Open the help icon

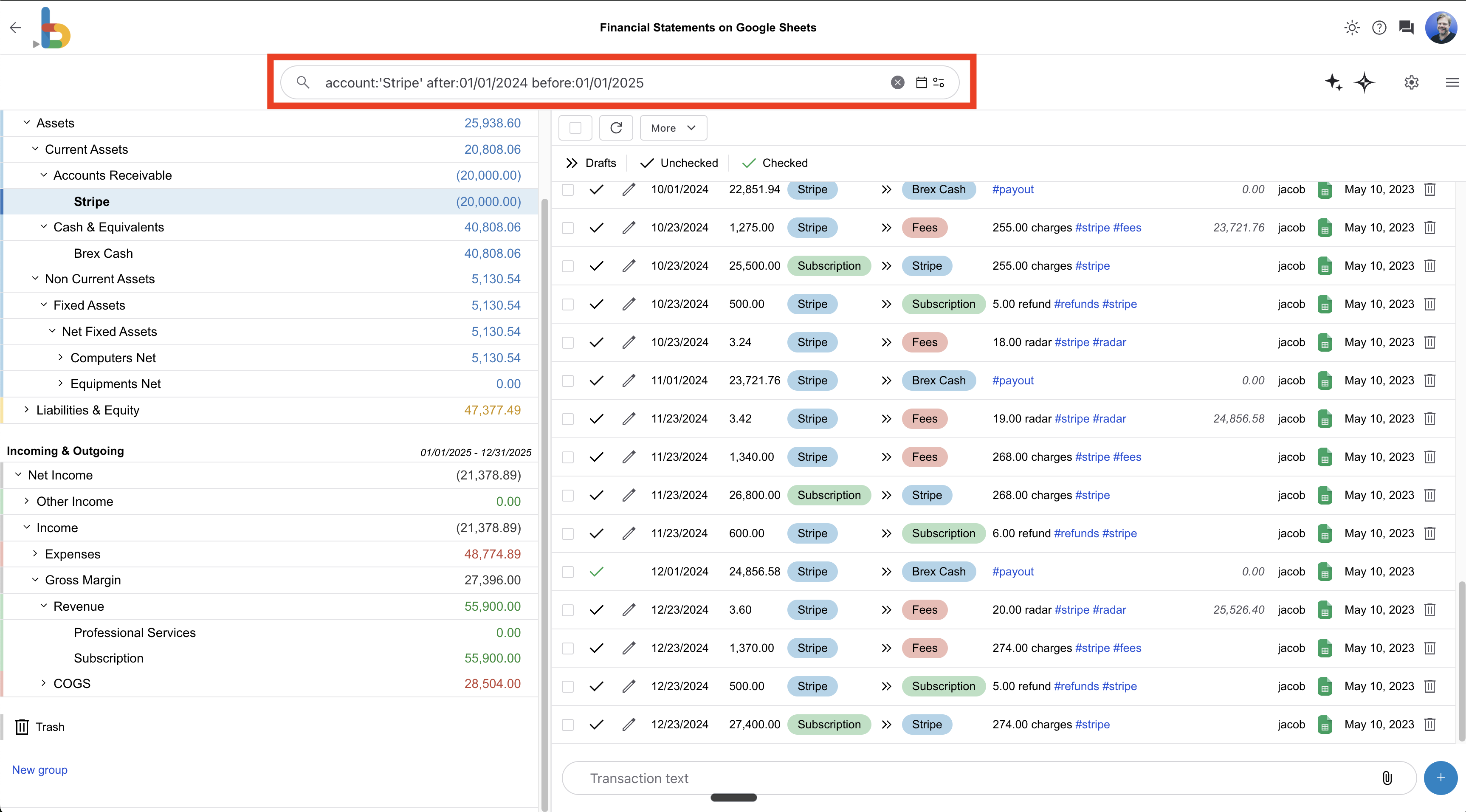coord(1379,27)
